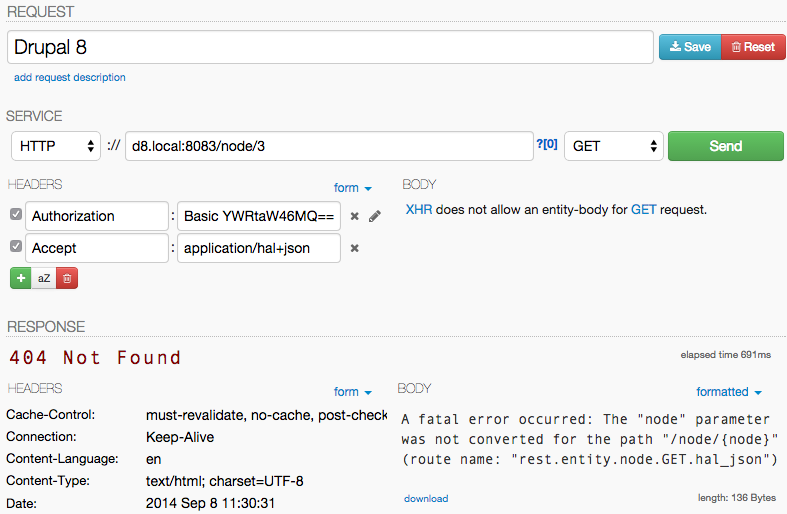Delete all headers with red trash icon
This screenshot has height=514, width=787.
(67, 278)
